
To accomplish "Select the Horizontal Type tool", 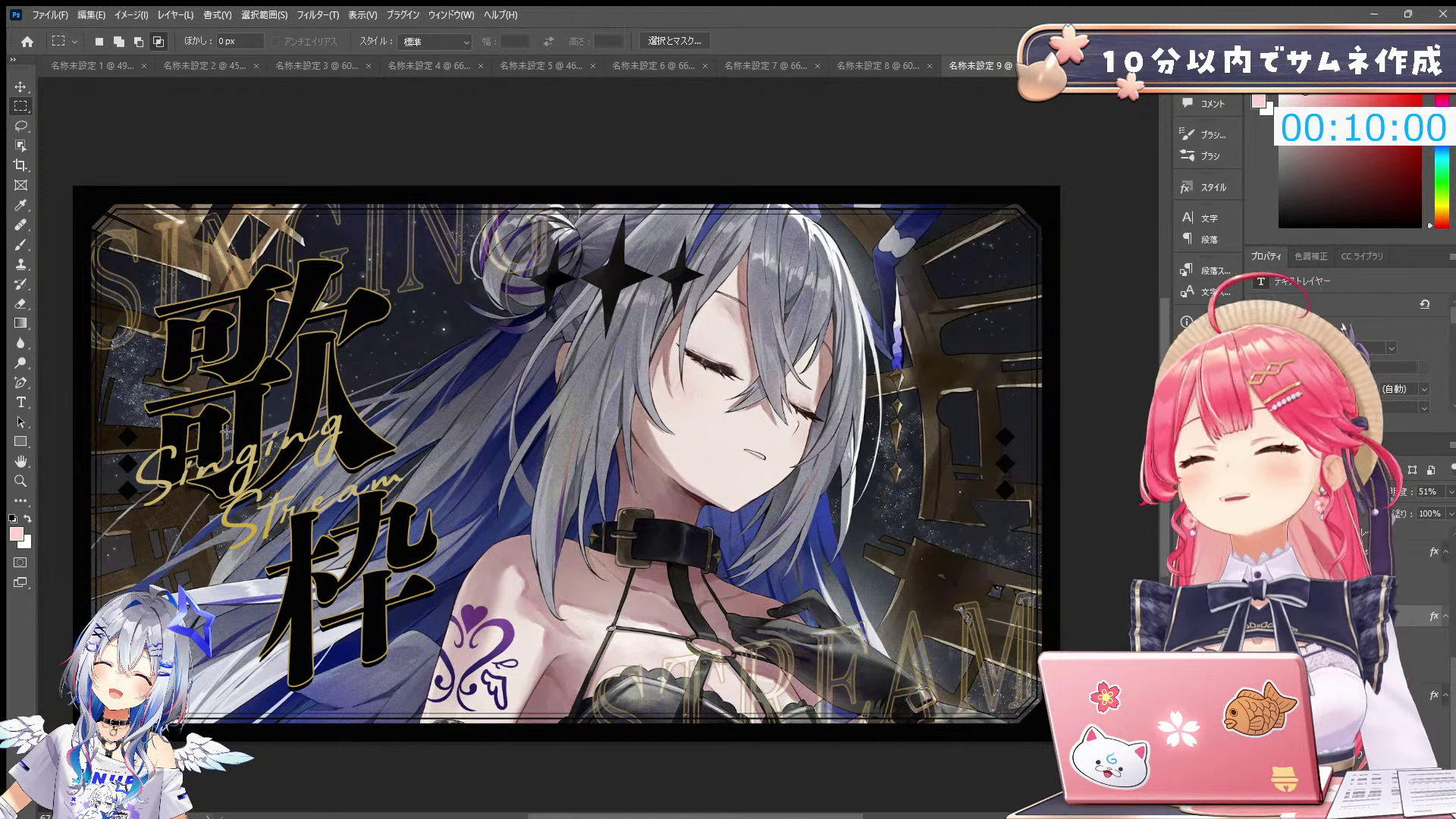I will (20, 402).
